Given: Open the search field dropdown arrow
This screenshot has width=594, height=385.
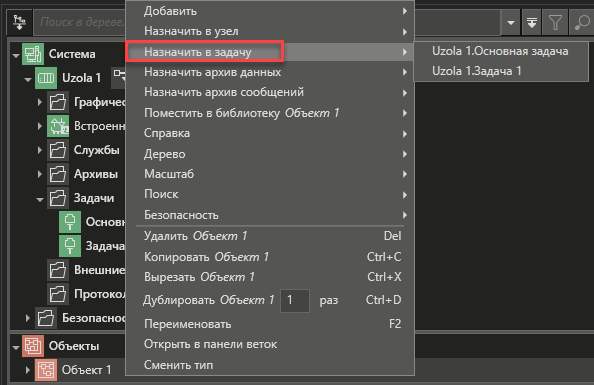Looking at the screenshot, I should (x=511, y=23).
